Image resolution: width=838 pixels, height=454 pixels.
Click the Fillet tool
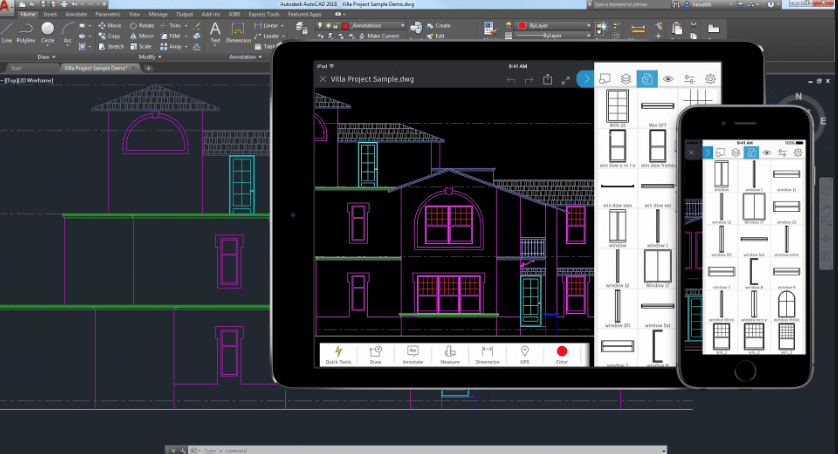click(170, 36)
